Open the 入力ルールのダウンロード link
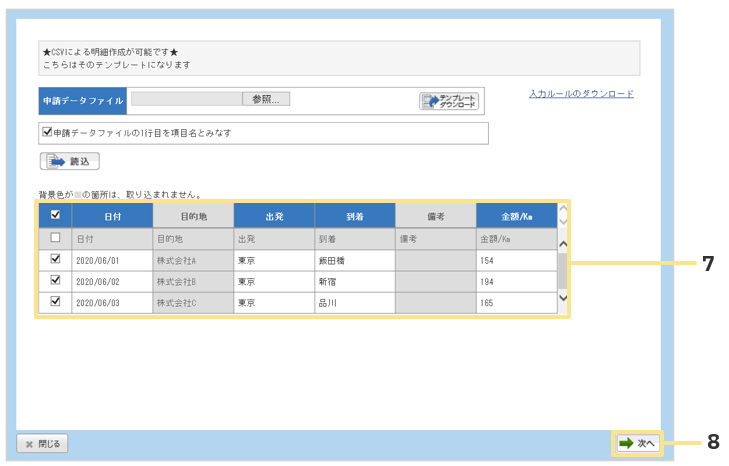Image resolution: width=729 pixels, height=466 pixels. pos(580,94)
